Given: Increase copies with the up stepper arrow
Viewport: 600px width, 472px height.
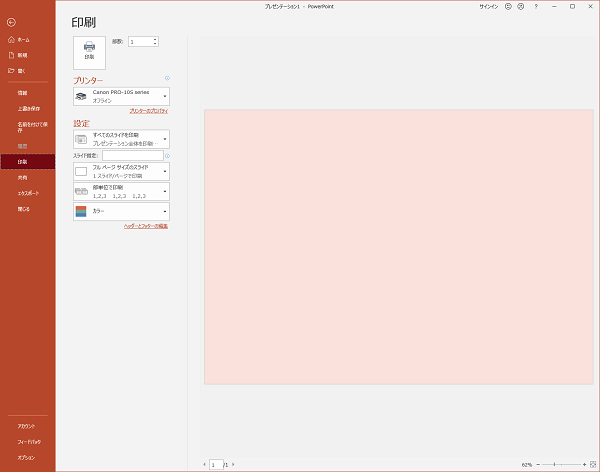Looking at the screenshot, I should coord(155,39).
